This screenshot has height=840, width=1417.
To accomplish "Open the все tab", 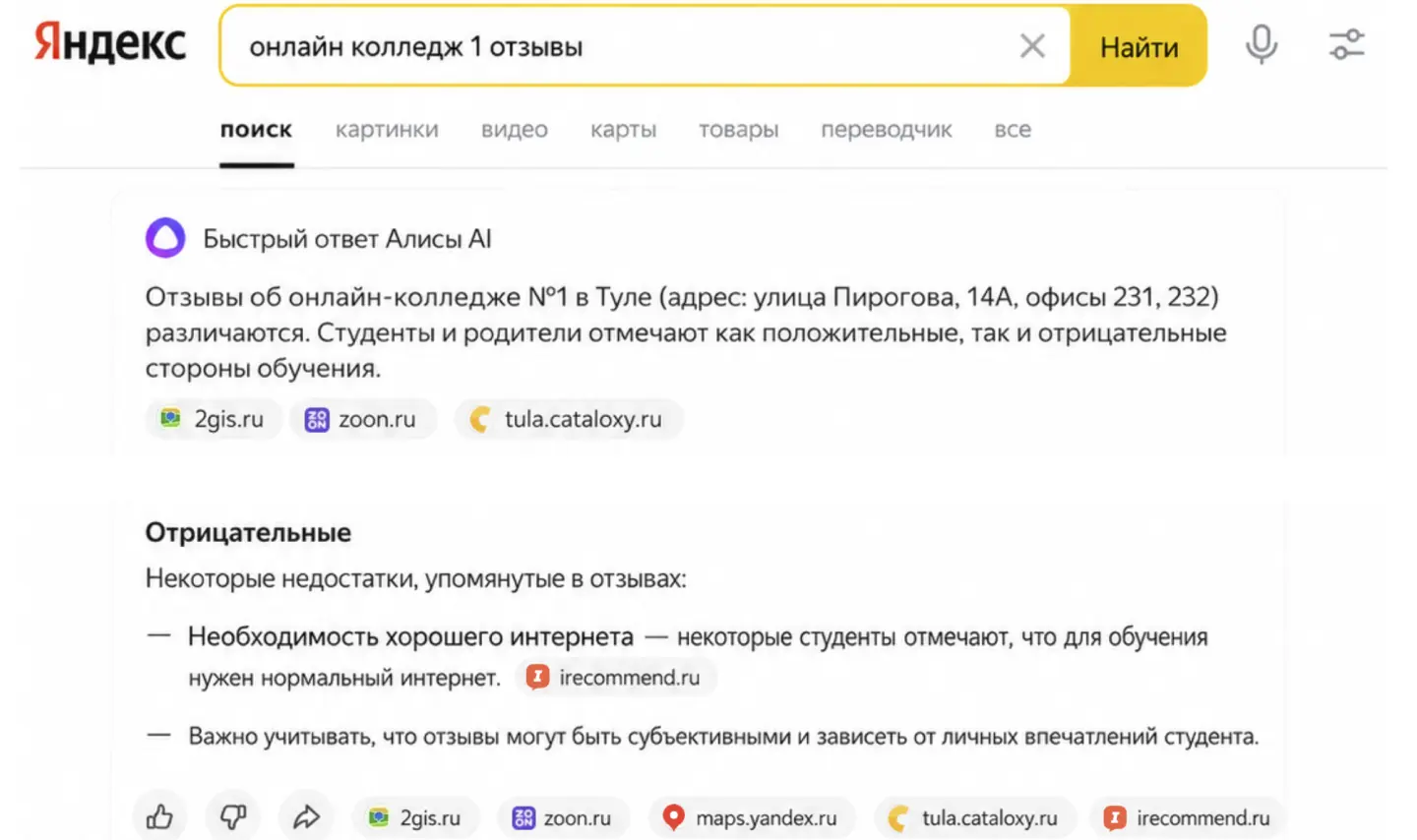I will tap(1013, 130).
